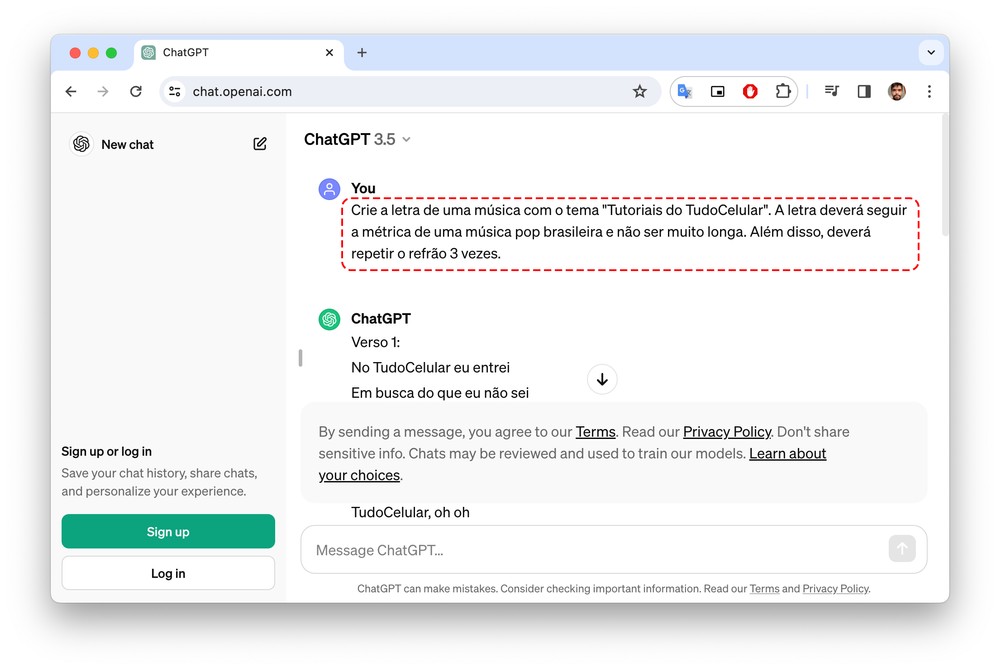This screenshot has height=670, width=1000.
Task: Bookmark this page with the star icon
Action: coord(640,92)
